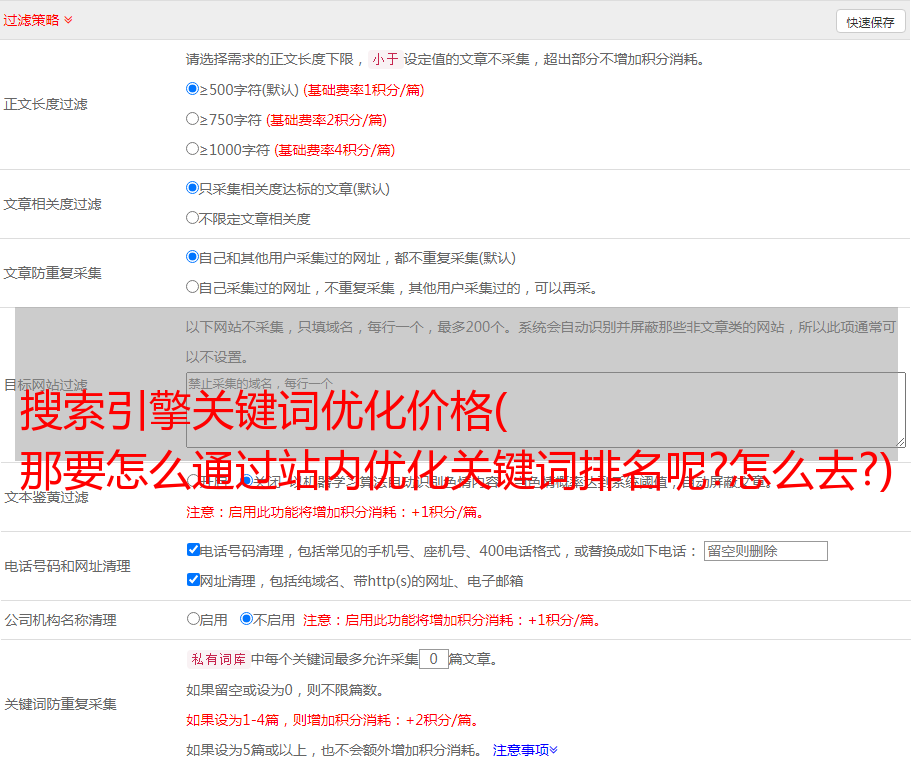912x768 pixels.
Task: Click the 私有词库 tag label
Action: tap(217, 659)
